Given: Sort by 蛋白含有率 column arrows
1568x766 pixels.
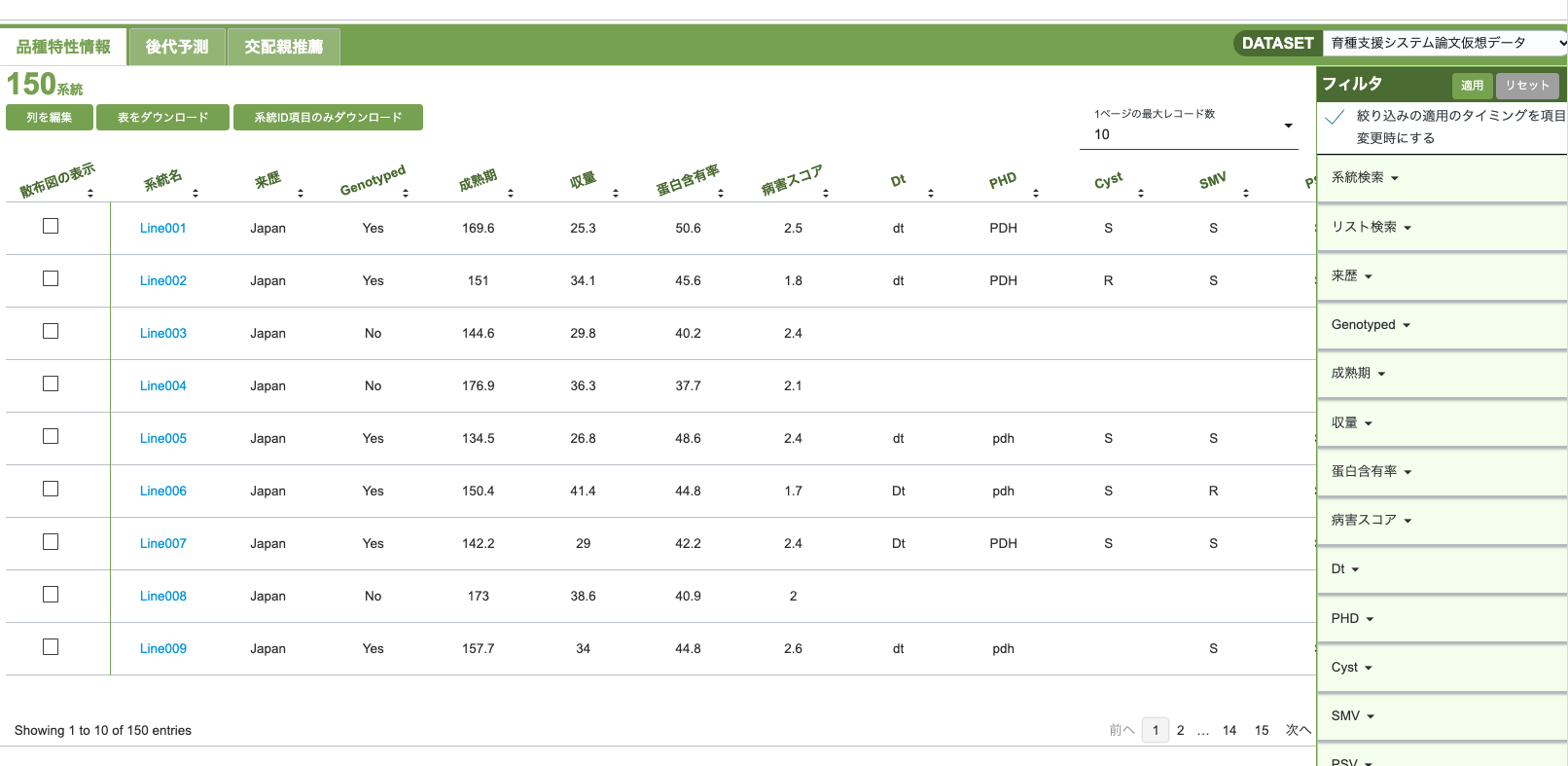Looking at the screenshot, I should (x=721, y=193).
